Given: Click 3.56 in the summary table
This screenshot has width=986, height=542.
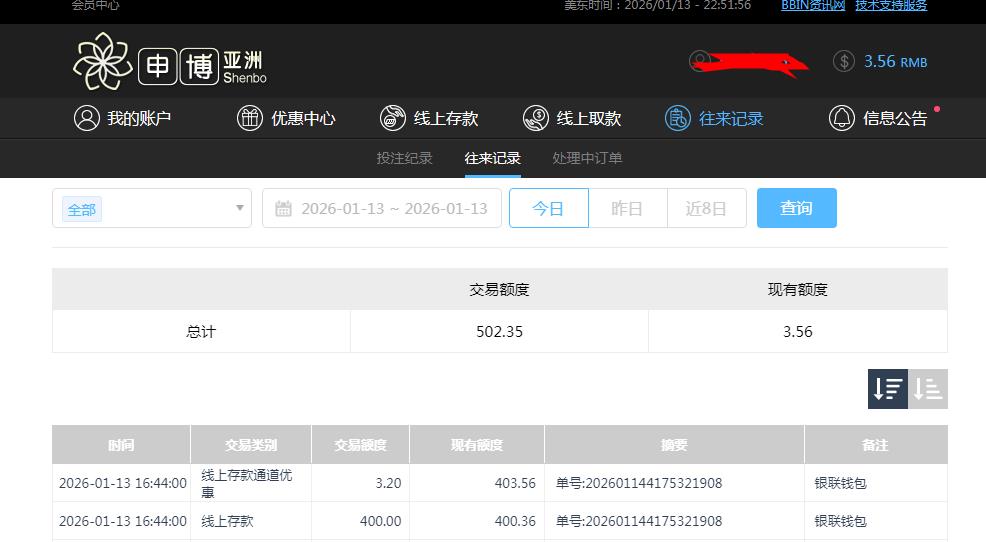Looking at the screenshot, I should click(797, 331).
